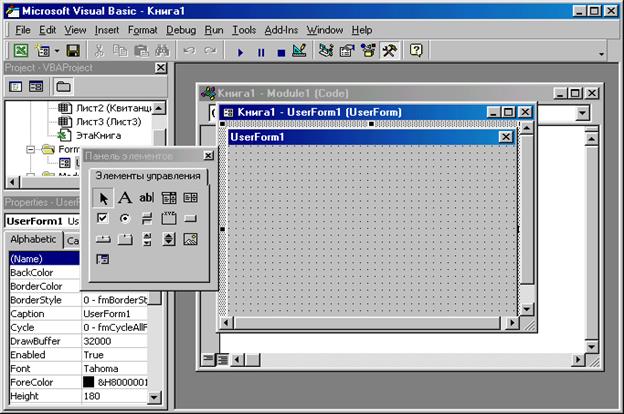Save the project with the floppy icon

click(x=73, y=51)
